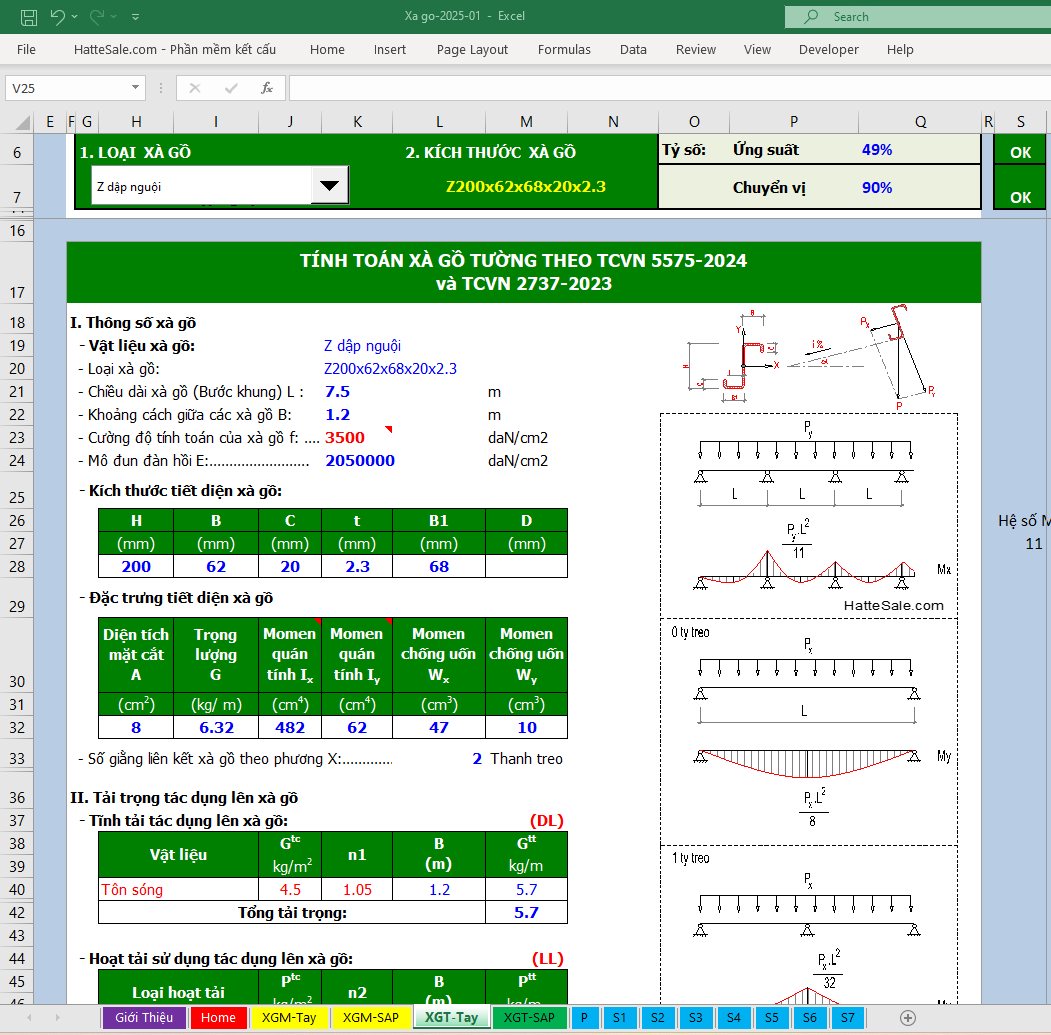This screenshot has height=1035, width=1051.
Task: Open the Redo history dropdown arrow
Action: (x=113, y=17)
